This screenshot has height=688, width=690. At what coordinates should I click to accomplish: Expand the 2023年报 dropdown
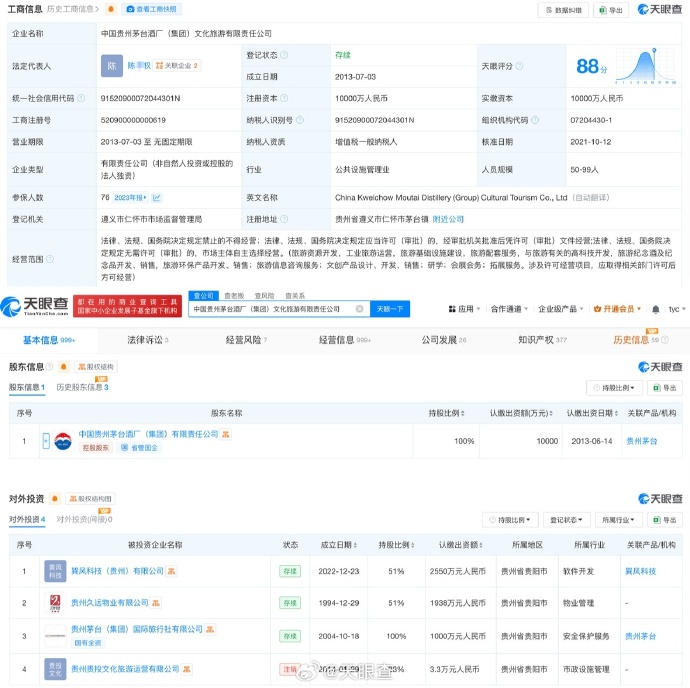click(x=130, y=198)
